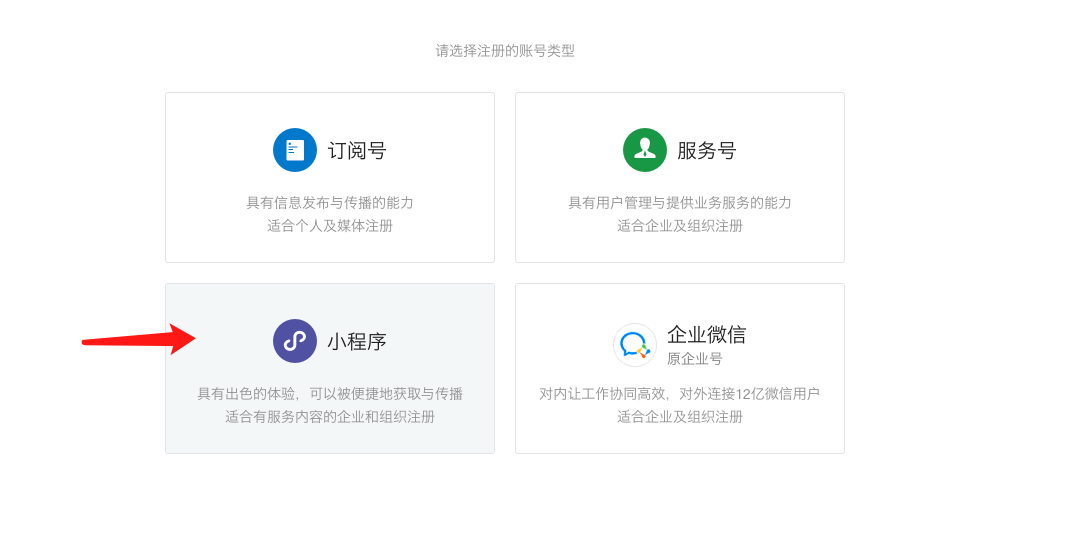
Task: Click text 适合企业及组织注册 in 服务号 card
Action: 680,226
